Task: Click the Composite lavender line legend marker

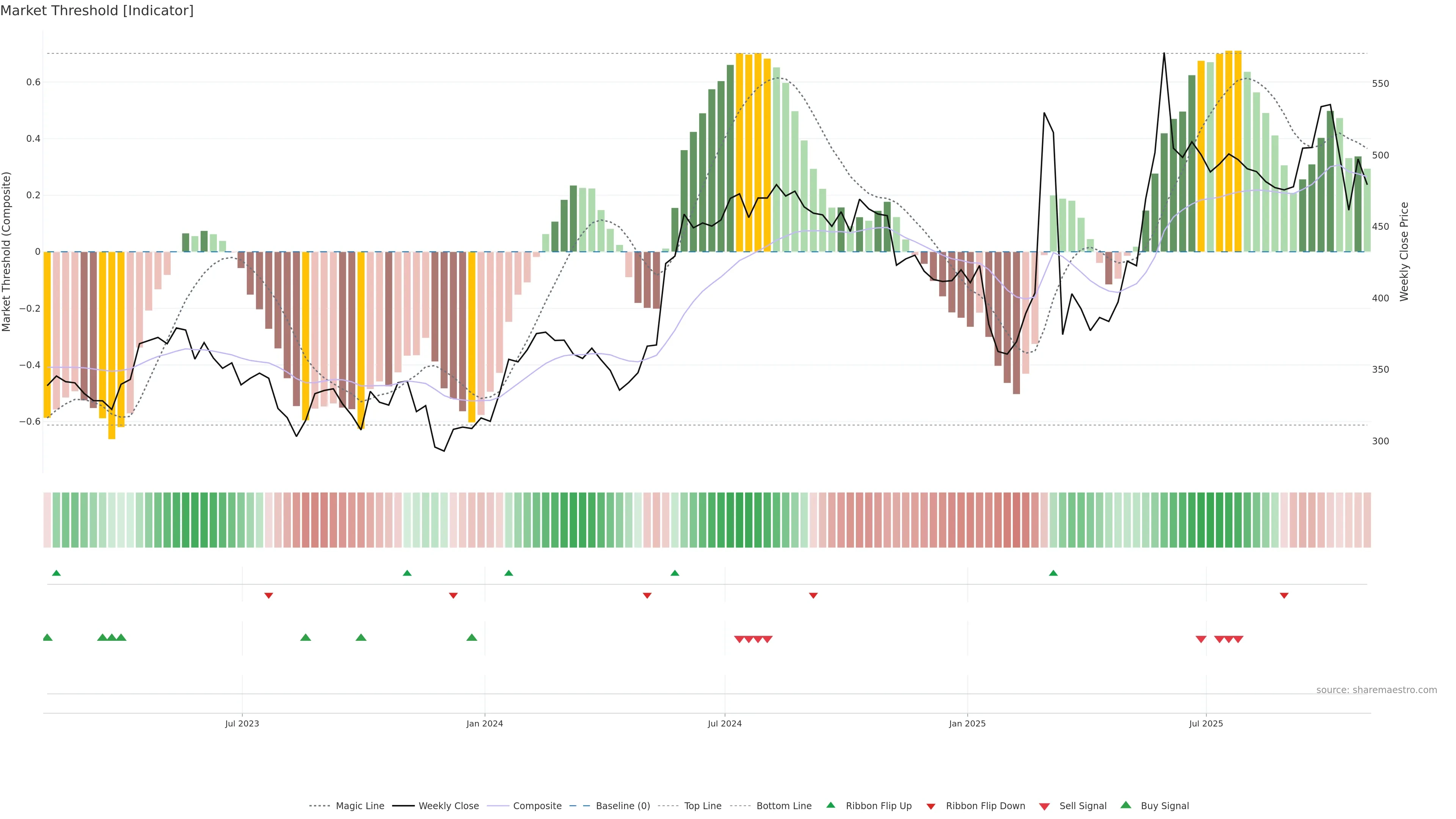Action: click(x=497, y=805)
